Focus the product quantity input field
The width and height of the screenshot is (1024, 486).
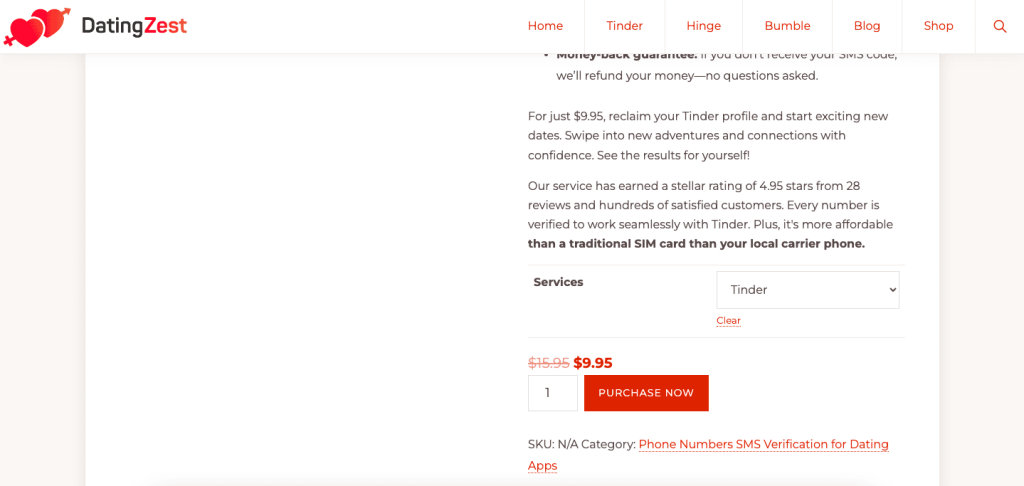(552, 393)
